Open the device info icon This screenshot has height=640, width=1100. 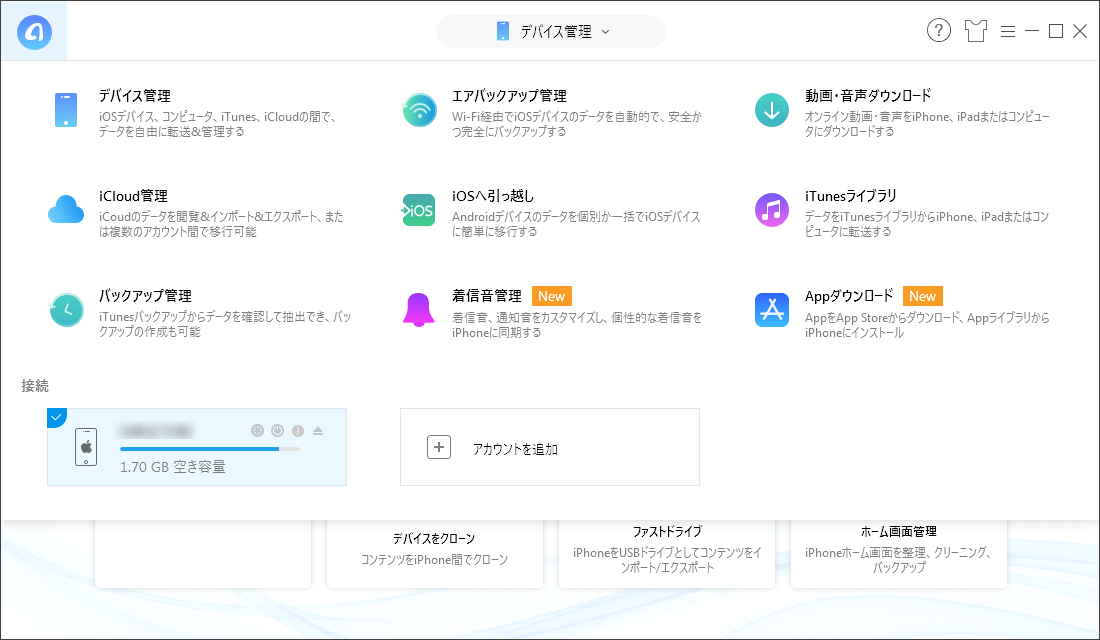click(x=297, y=431)
